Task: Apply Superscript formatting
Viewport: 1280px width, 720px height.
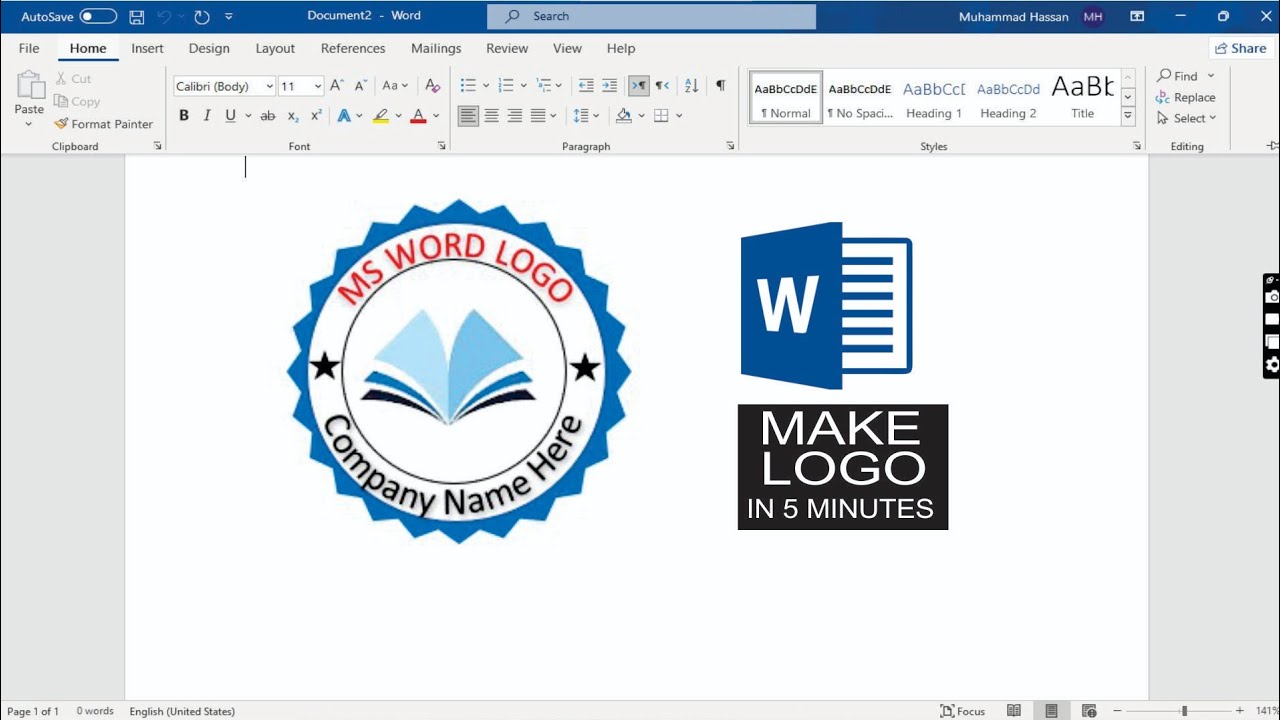Action: tap(316, 116)
